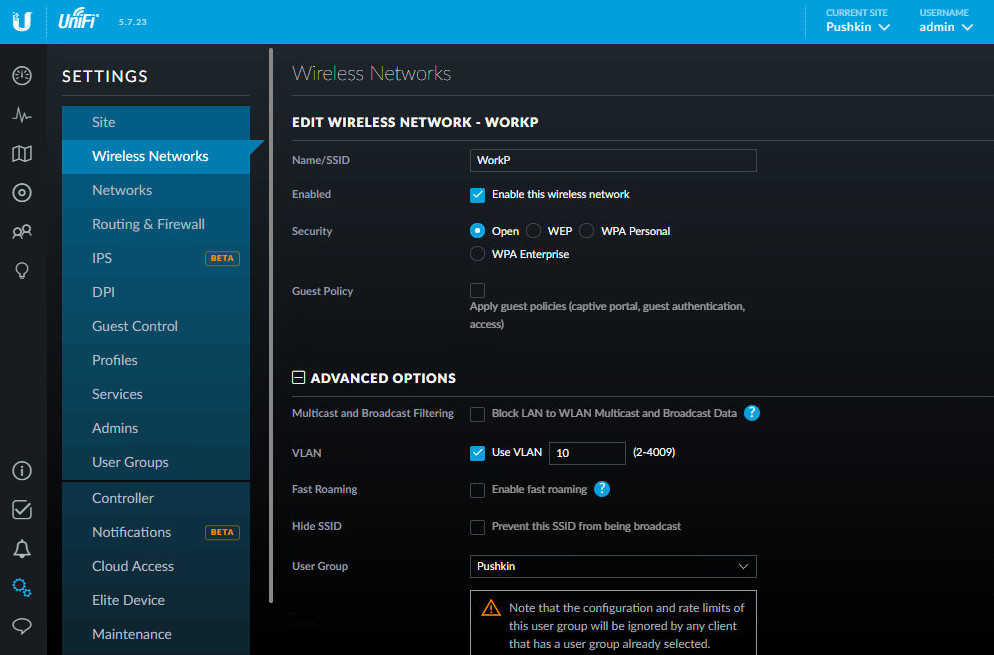Enable the Guest Policy checkbox
Viewport: 994px width, 655px height.
coord(477,290)
